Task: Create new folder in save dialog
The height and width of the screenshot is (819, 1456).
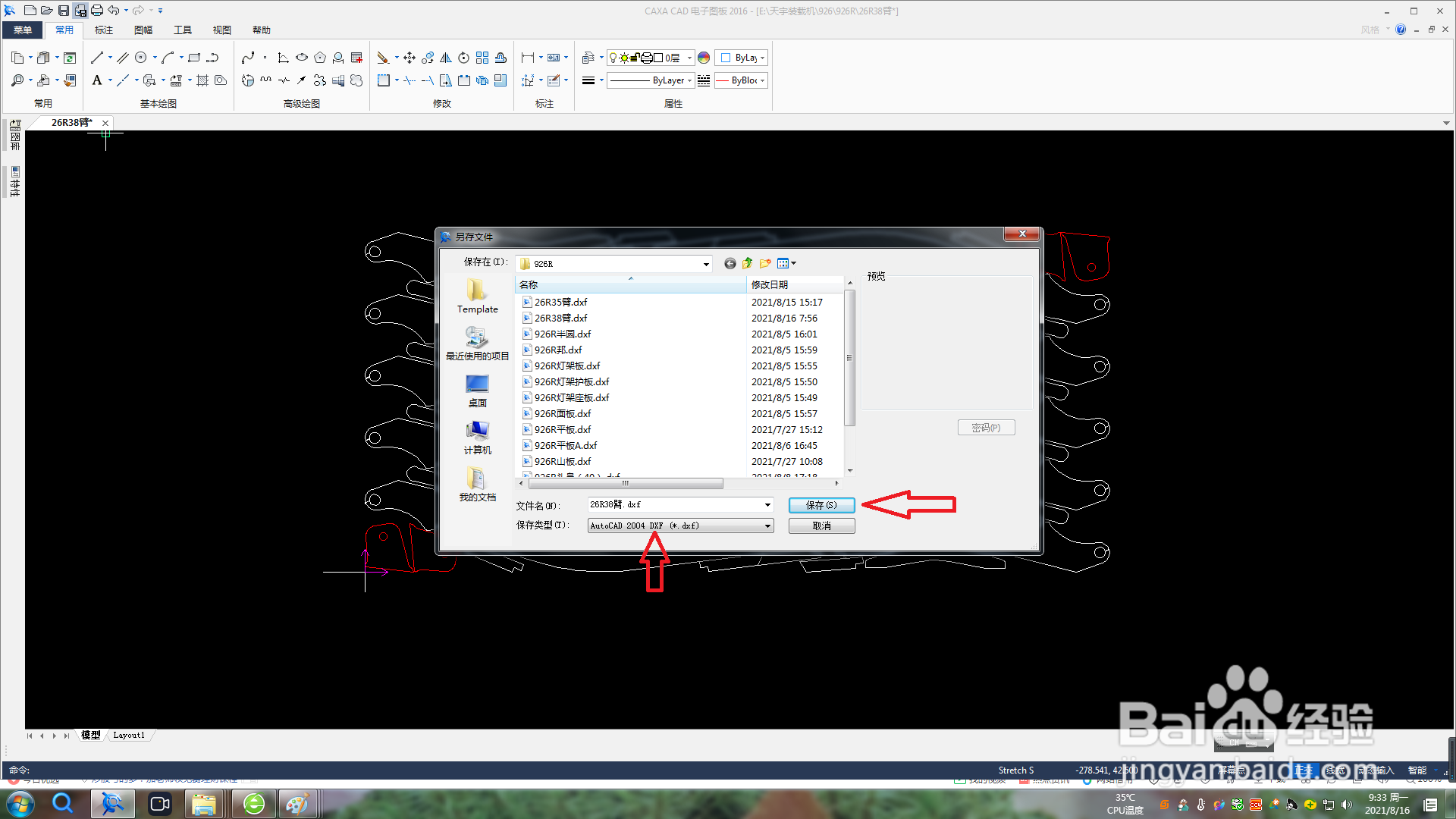Action: click(x=765, y=263)
